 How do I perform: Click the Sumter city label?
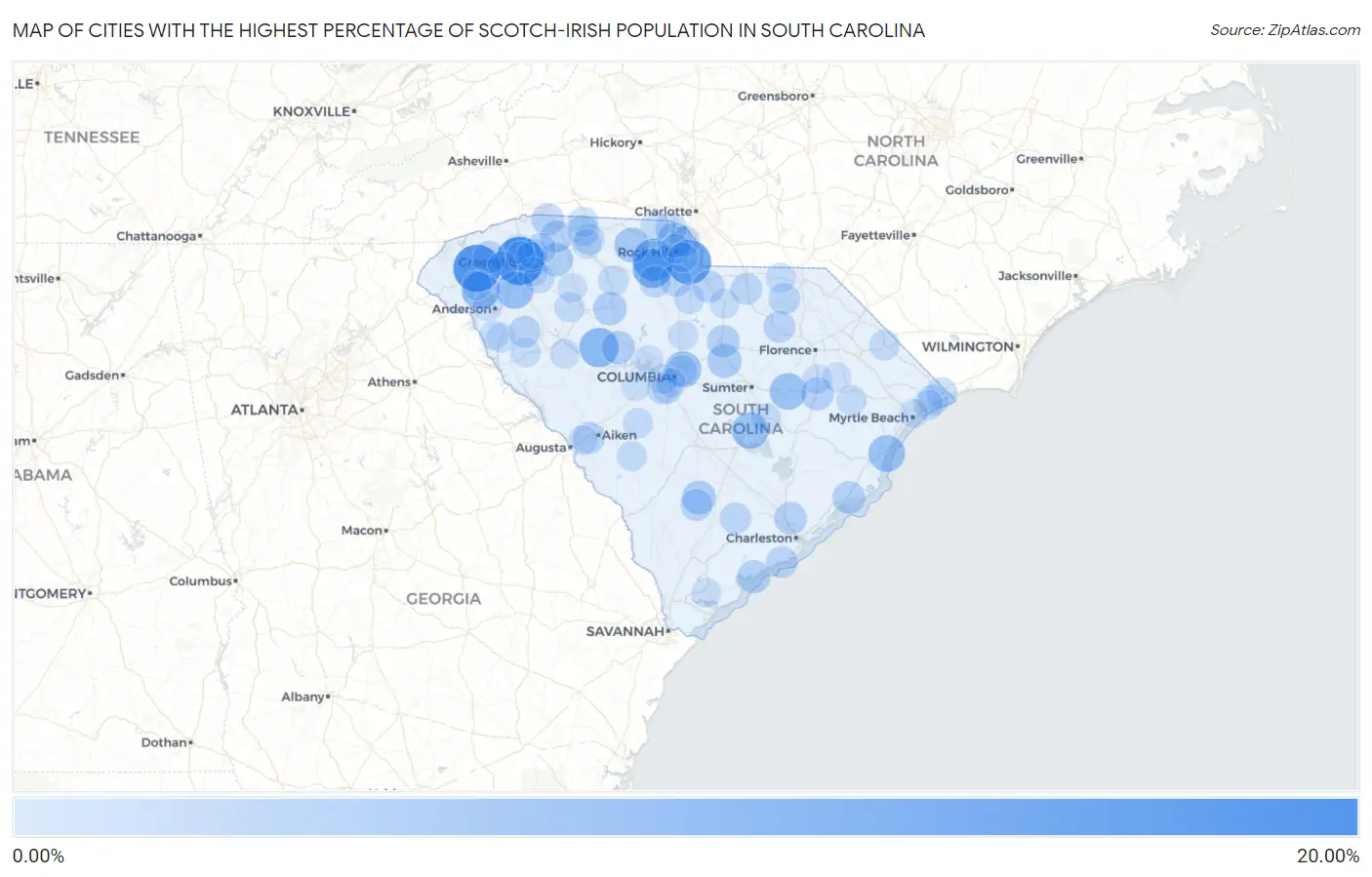click(725, 387)
